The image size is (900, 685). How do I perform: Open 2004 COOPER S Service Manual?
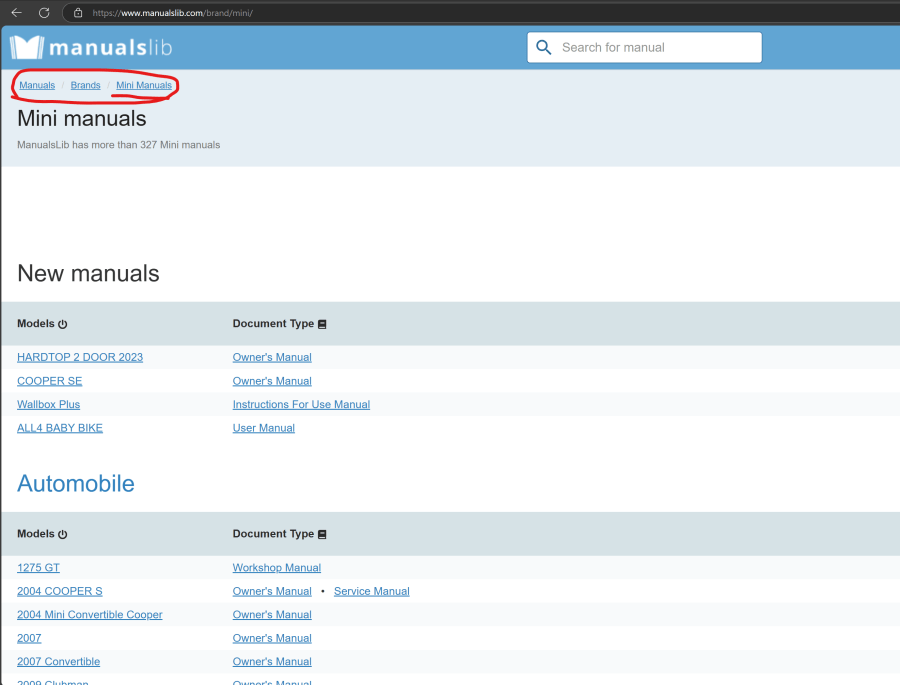point(371,591)
